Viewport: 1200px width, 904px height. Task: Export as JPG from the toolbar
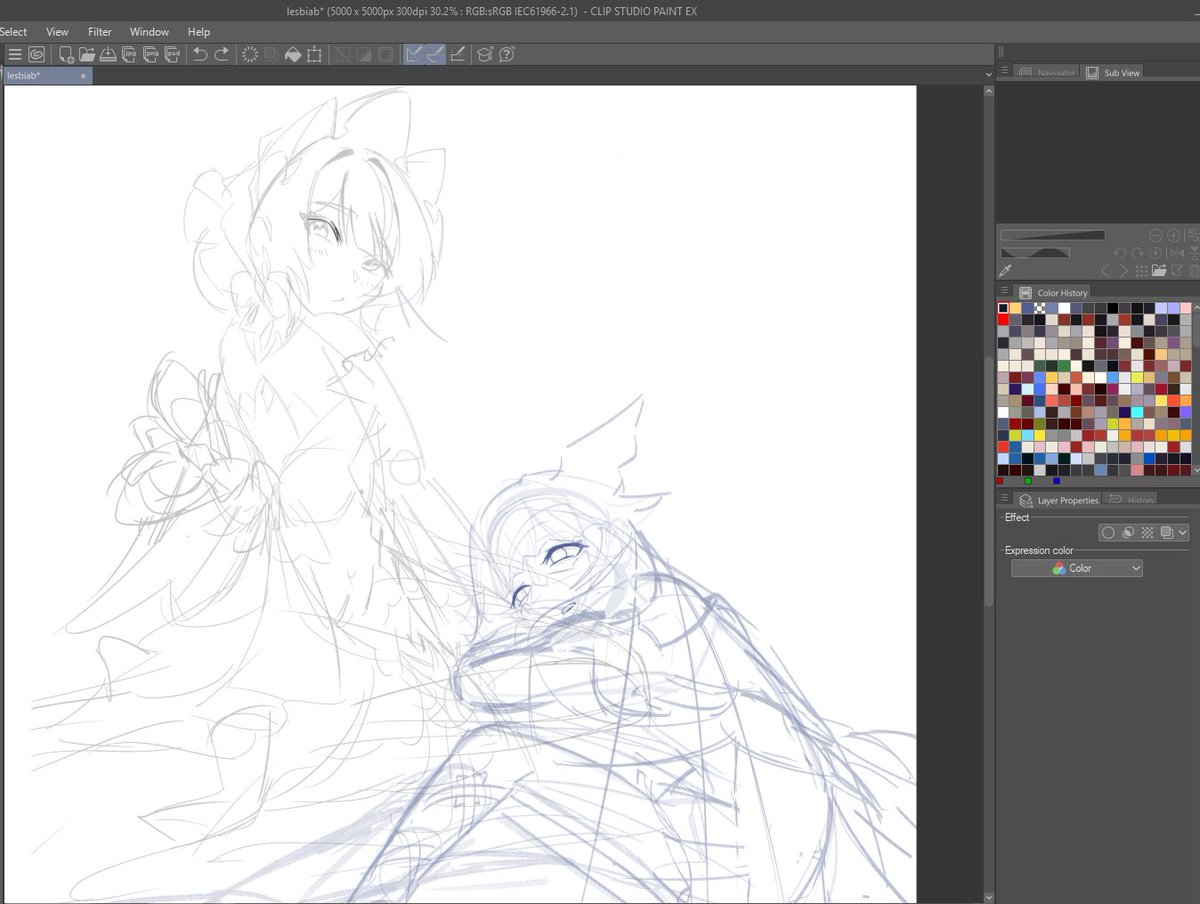point(130,54)
